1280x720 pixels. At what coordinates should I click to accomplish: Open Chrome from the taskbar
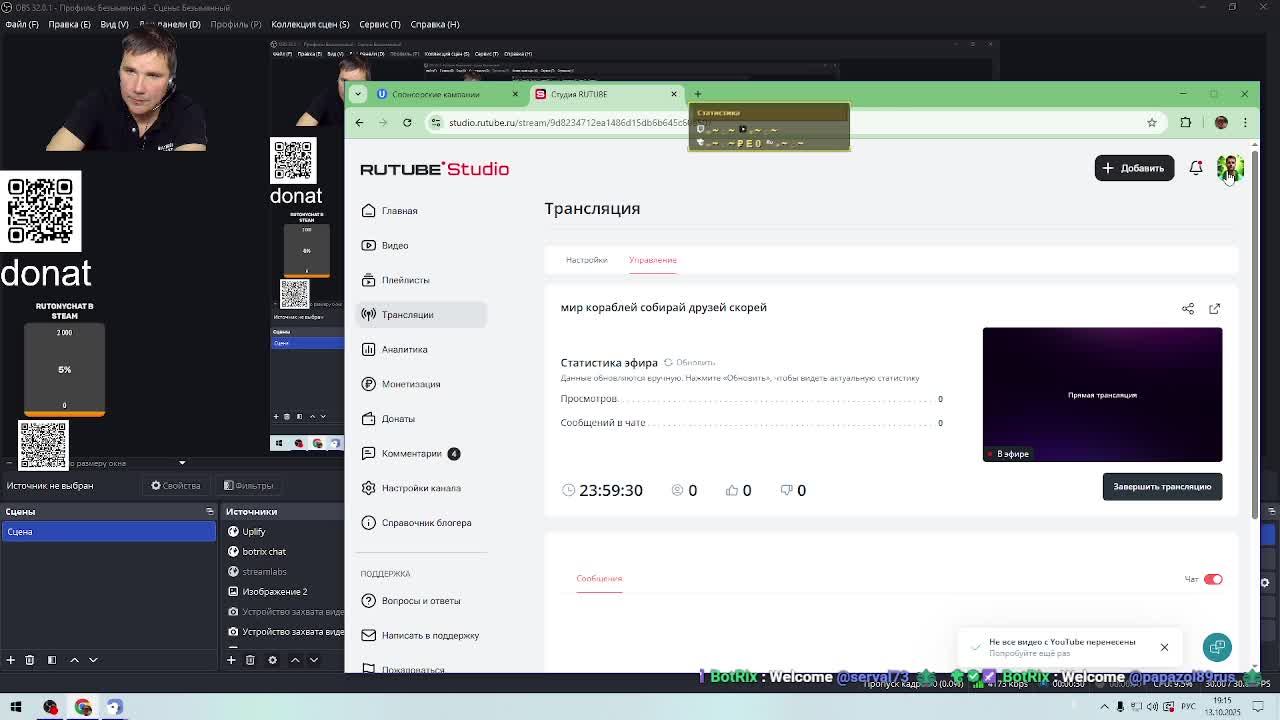83,708
